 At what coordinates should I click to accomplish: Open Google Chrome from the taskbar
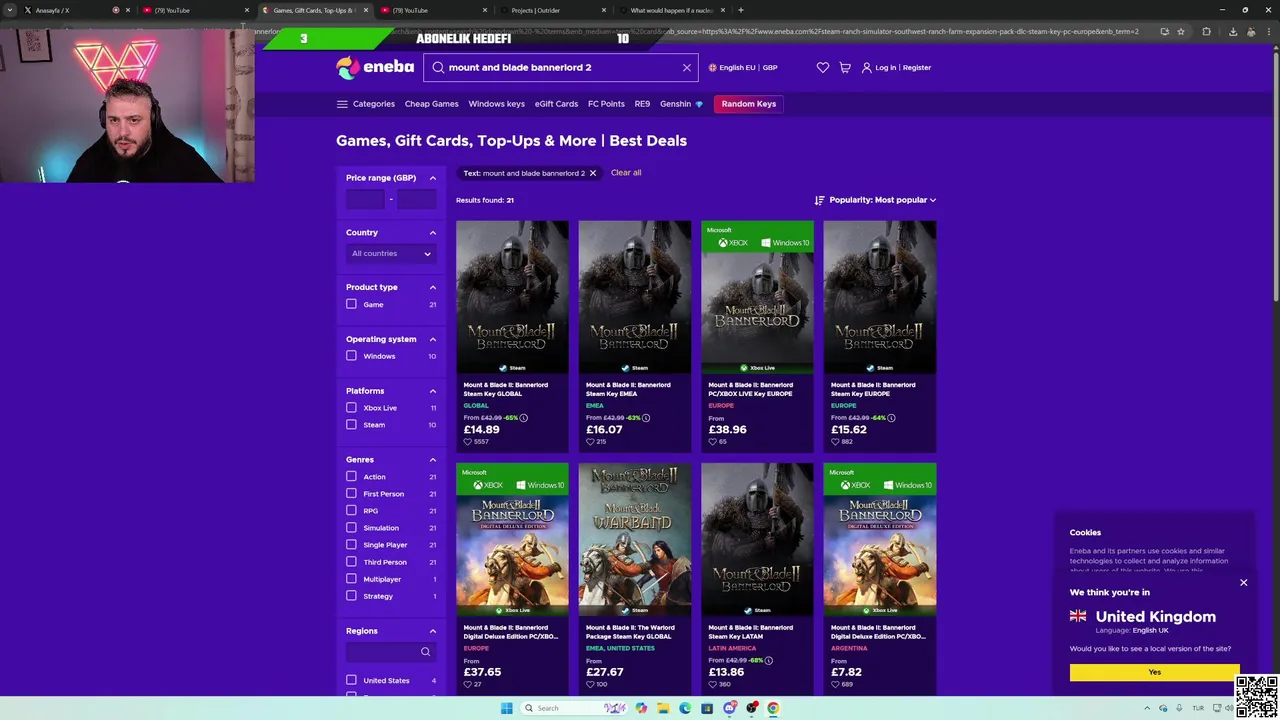click(x=773, y=708)
